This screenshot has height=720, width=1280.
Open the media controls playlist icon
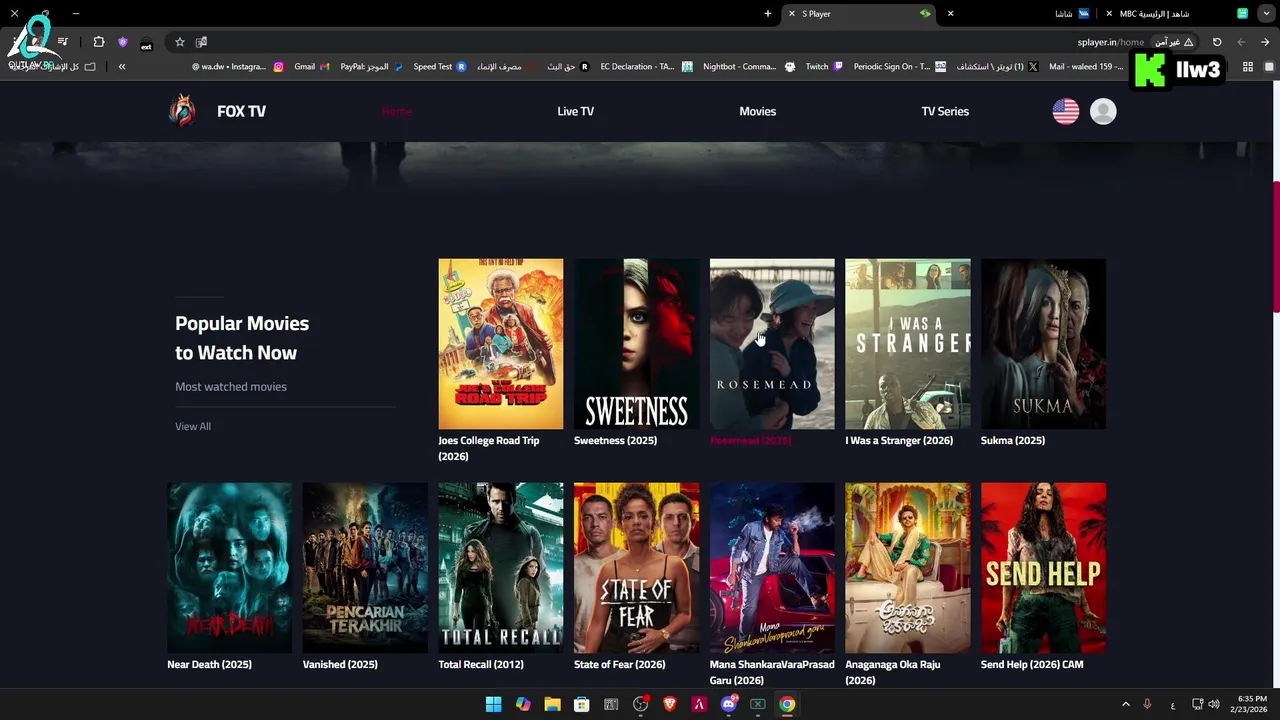(62, 42)
